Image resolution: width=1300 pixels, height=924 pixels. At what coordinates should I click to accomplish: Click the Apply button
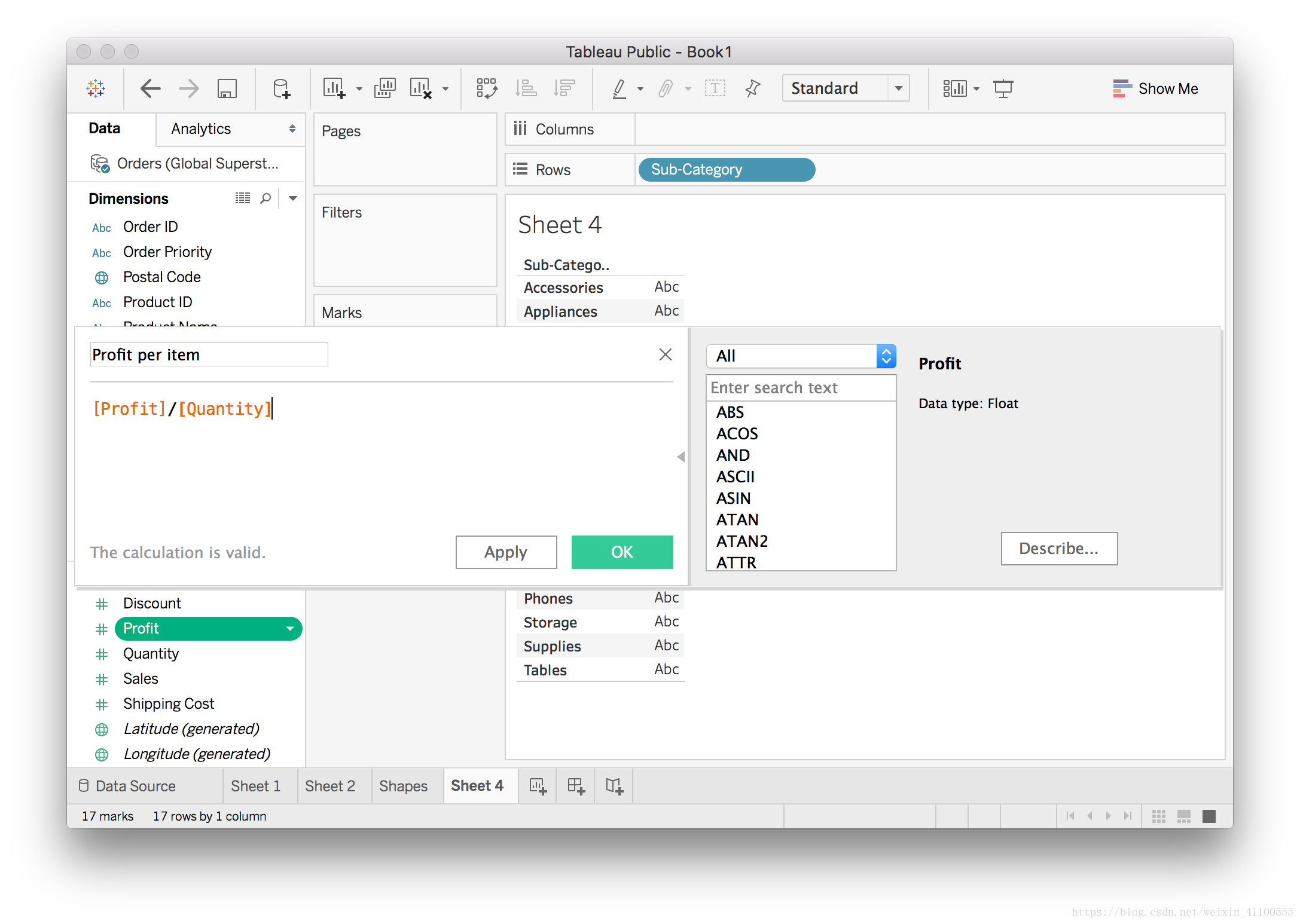tap(506, 552)
